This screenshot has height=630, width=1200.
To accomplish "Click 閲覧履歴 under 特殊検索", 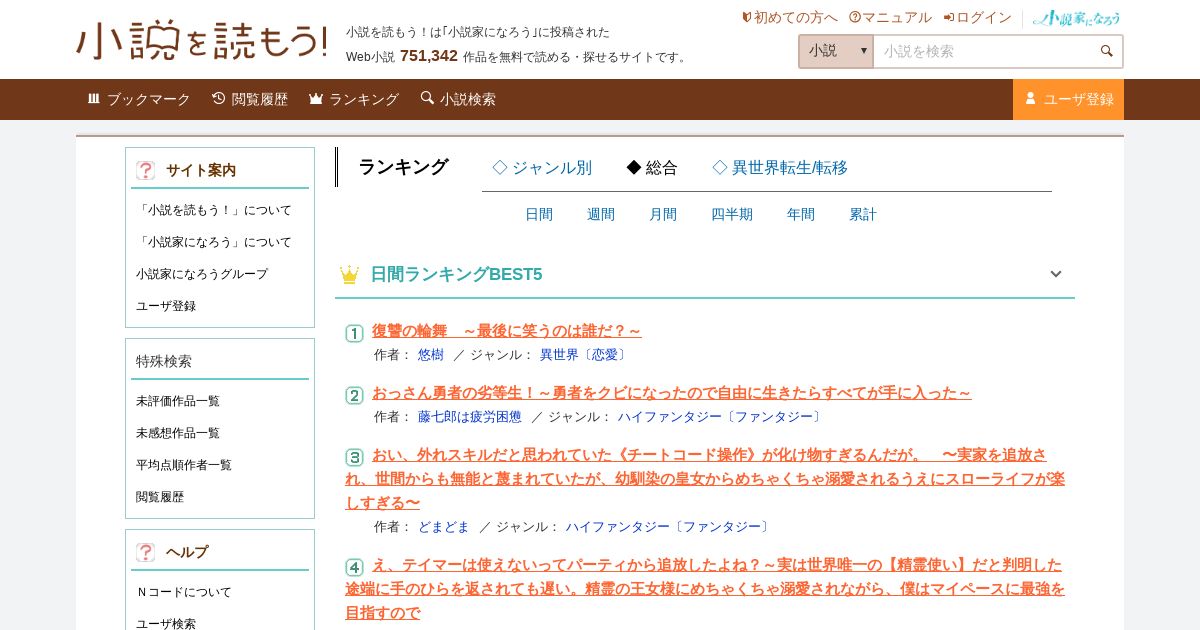I will click(160, 497).
